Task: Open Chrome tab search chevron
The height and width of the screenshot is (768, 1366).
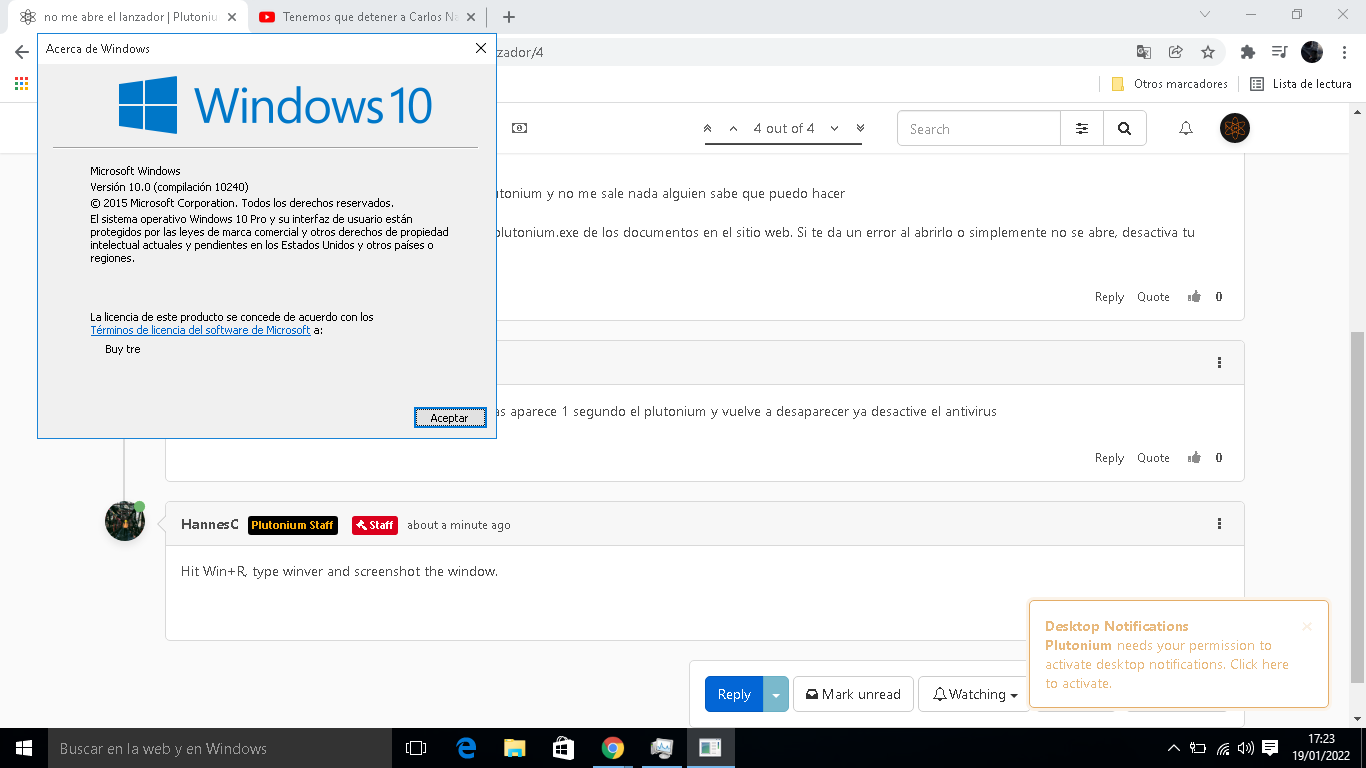Action: pyautogui.click(x=1205, y=14)
